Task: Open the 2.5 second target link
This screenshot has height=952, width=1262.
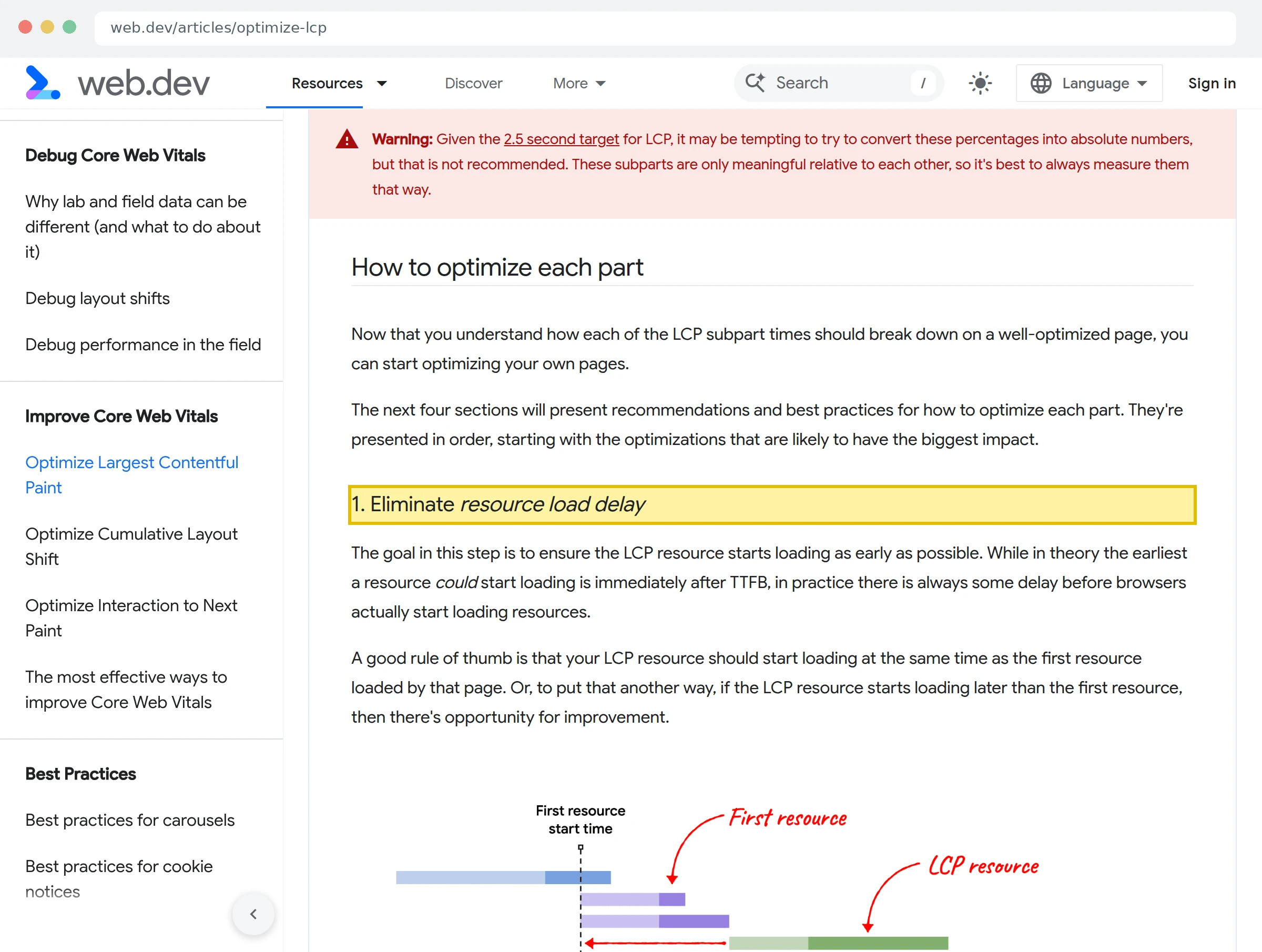Action: [562, 139]
